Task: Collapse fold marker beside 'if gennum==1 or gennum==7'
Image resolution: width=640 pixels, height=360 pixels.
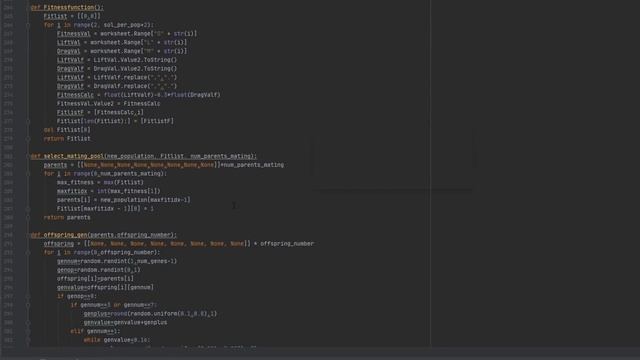Action: 28,305
